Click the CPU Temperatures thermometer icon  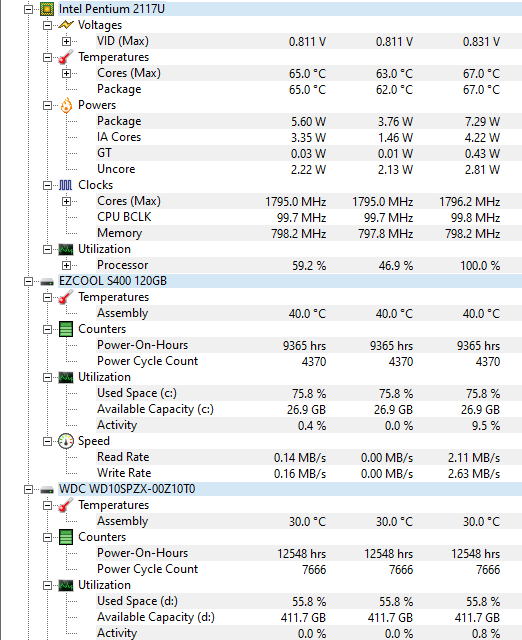[66, 57]
